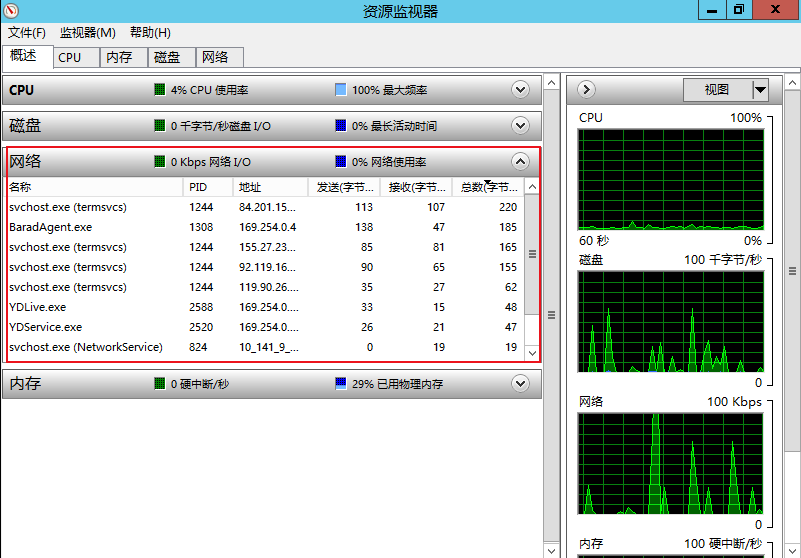
Task: Collapse the graph pane with the arrow button
Action: pyautogui.click(x=587, y=90)
